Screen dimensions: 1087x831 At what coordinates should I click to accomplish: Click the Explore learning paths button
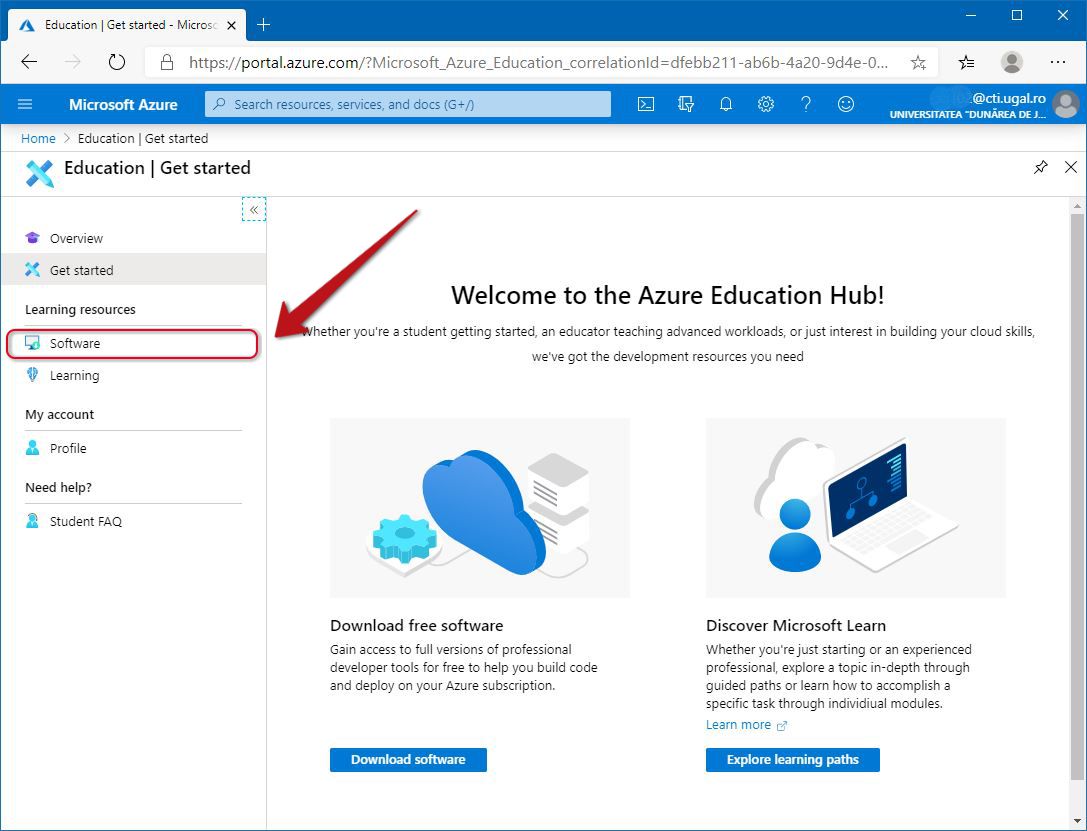point(792,760)
